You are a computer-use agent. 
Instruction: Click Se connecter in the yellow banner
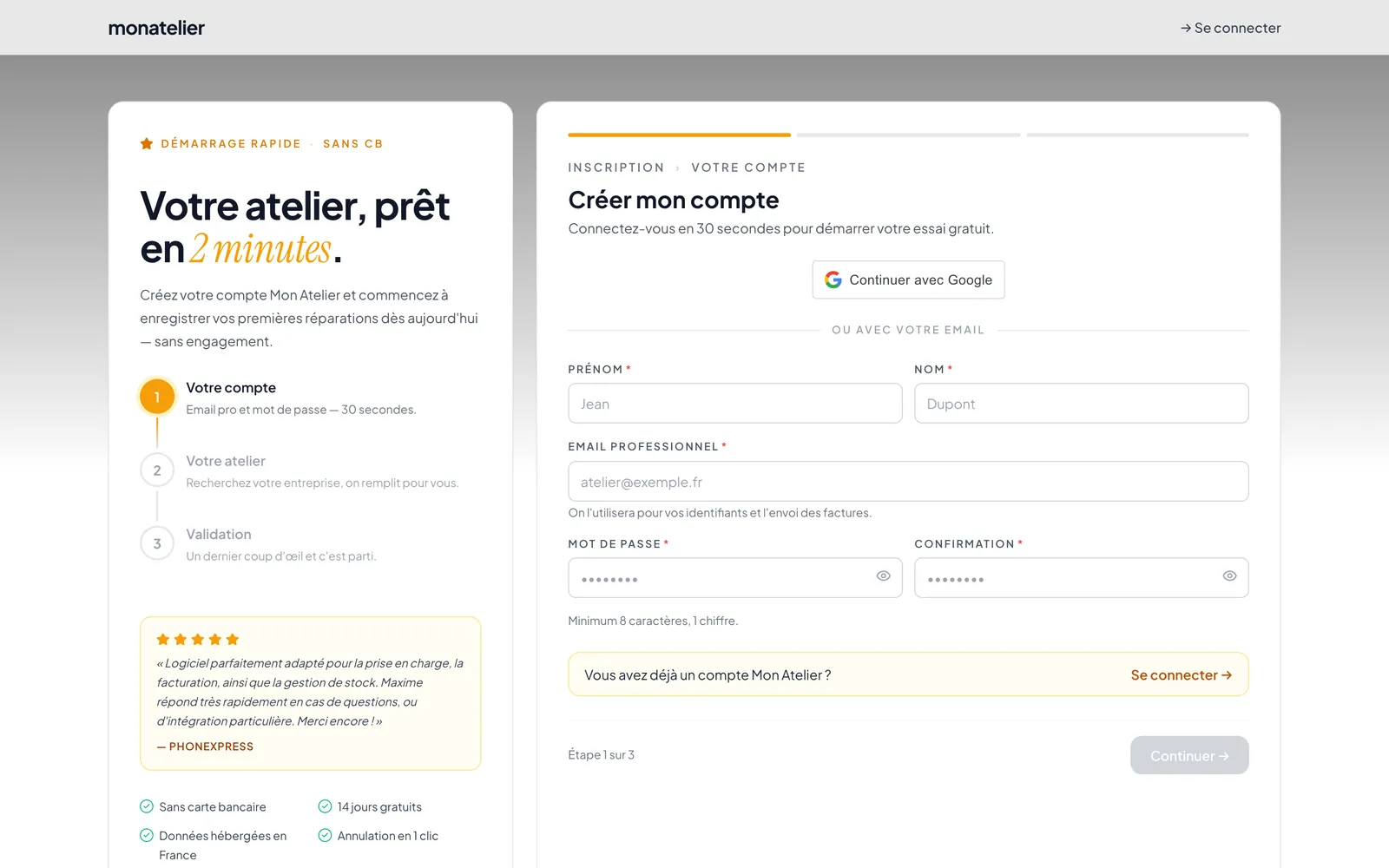1182,675
